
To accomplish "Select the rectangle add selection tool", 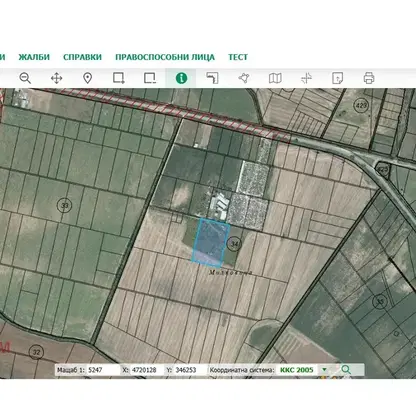I will coord(119,78).
